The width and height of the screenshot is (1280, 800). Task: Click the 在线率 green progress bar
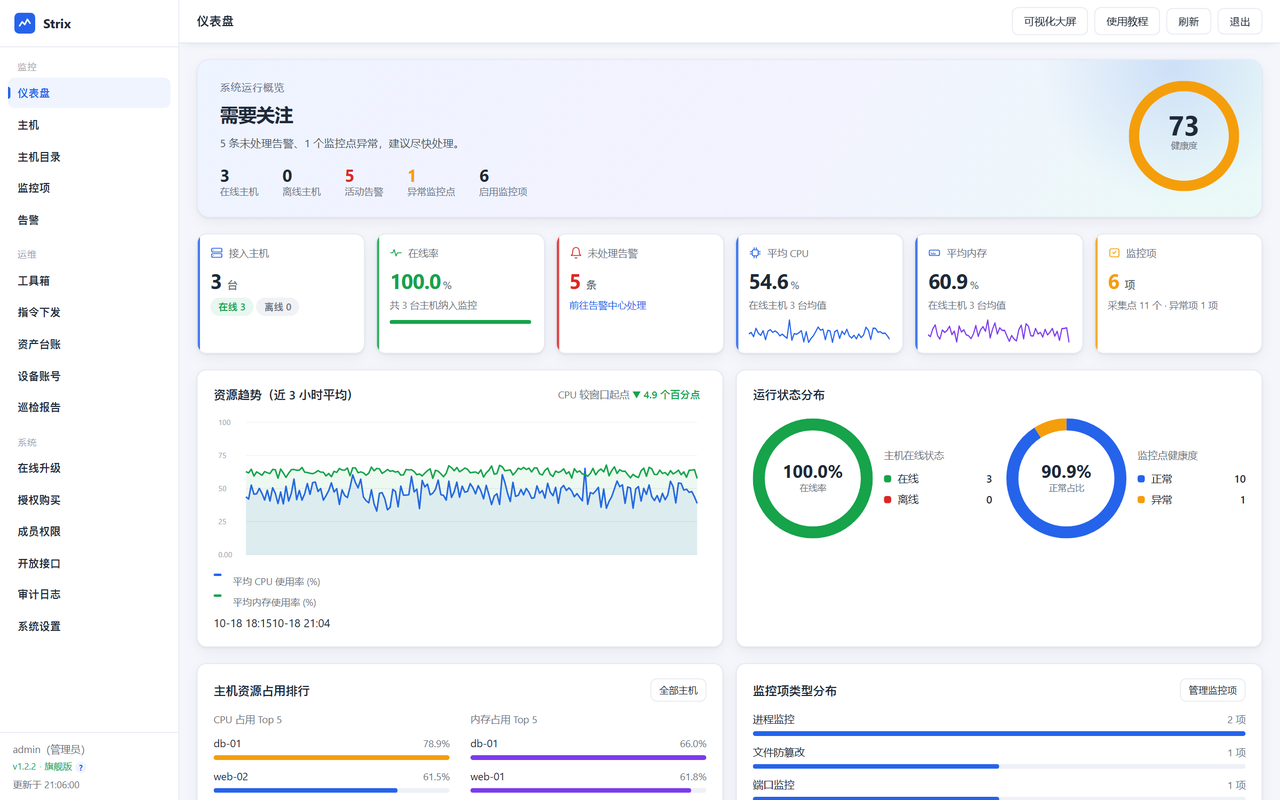(x=460, y=322)
